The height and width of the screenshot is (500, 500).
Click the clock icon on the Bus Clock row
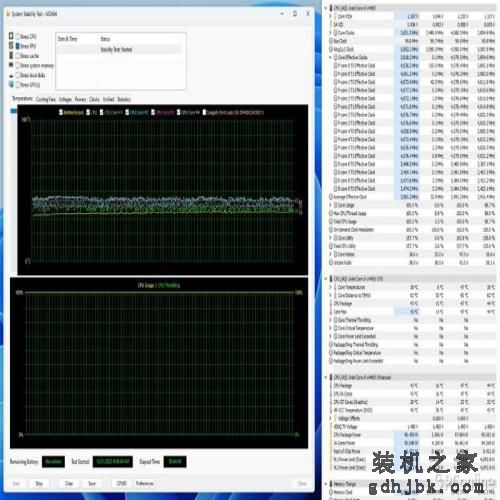coord(331,41)
